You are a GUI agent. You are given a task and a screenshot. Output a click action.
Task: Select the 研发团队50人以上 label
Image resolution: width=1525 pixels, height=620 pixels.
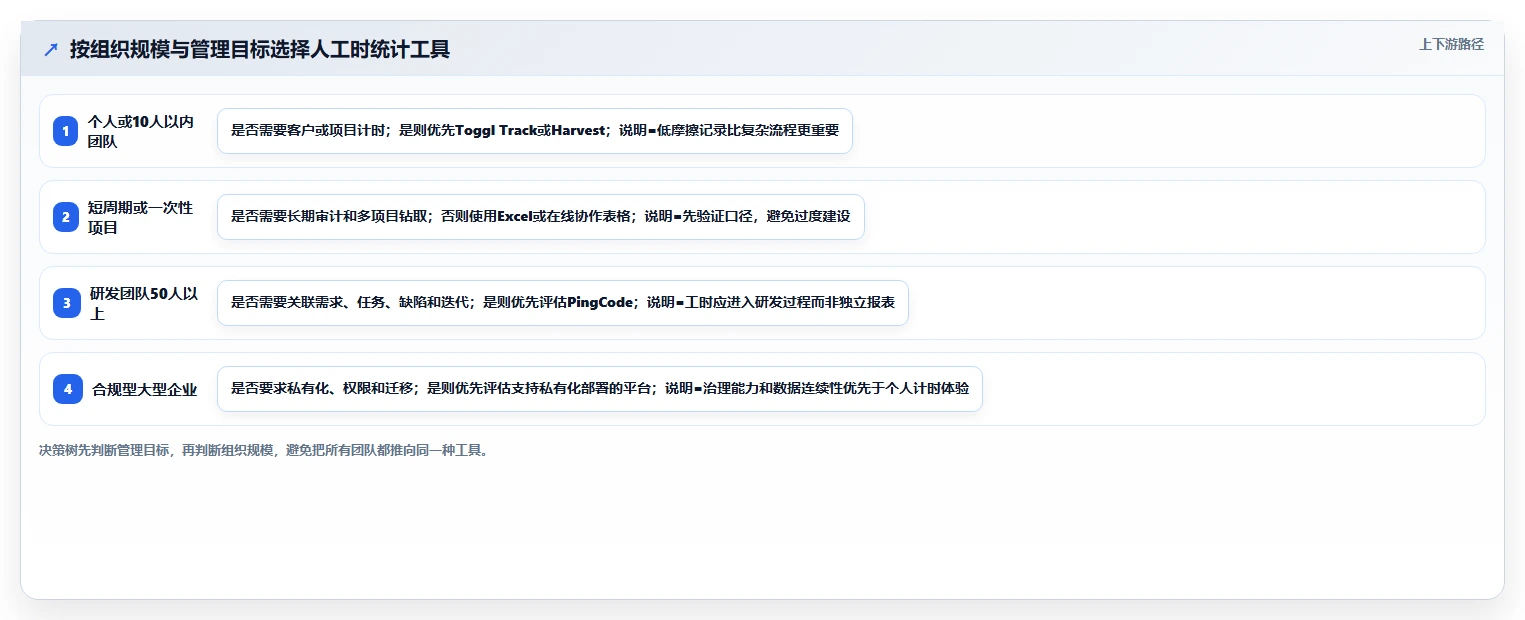[144, 303]
